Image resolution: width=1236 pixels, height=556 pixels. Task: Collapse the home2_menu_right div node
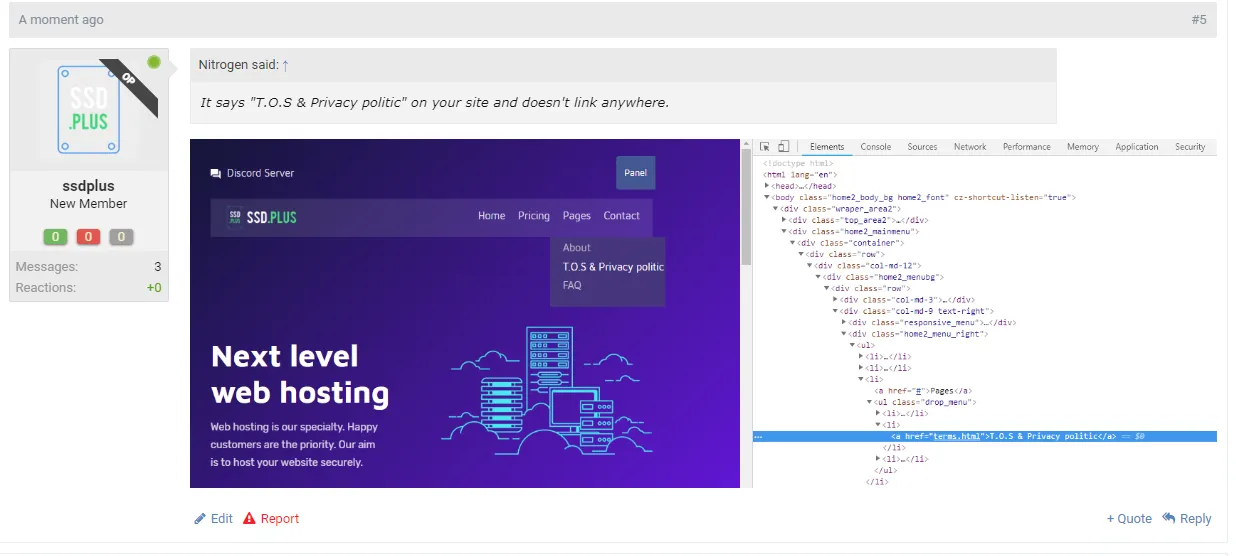845,333
